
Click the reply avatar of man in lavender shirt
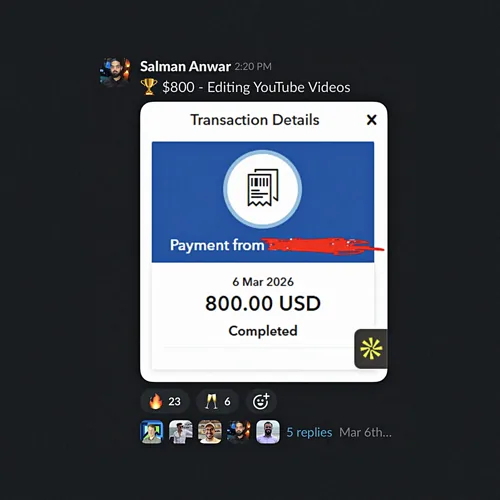268,432
